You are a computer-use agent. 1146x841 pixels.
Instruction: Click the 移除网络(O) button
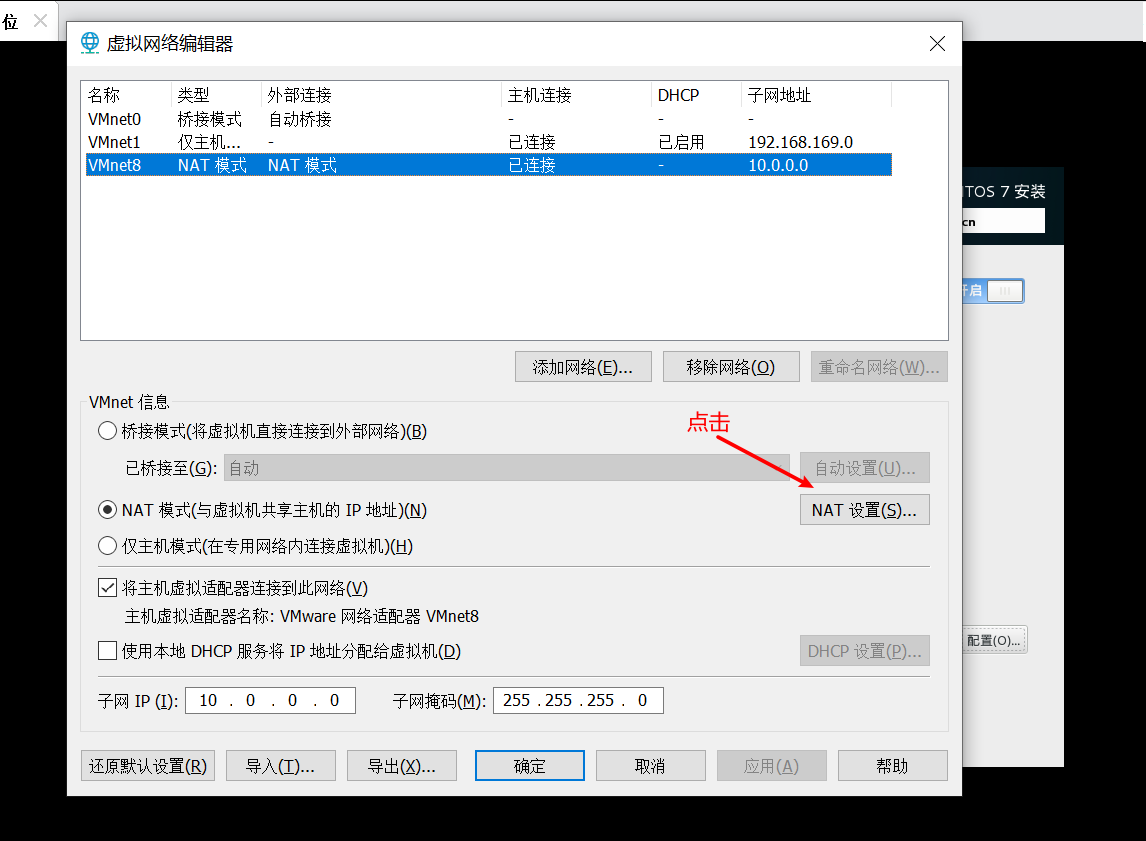tap(731, 367)
